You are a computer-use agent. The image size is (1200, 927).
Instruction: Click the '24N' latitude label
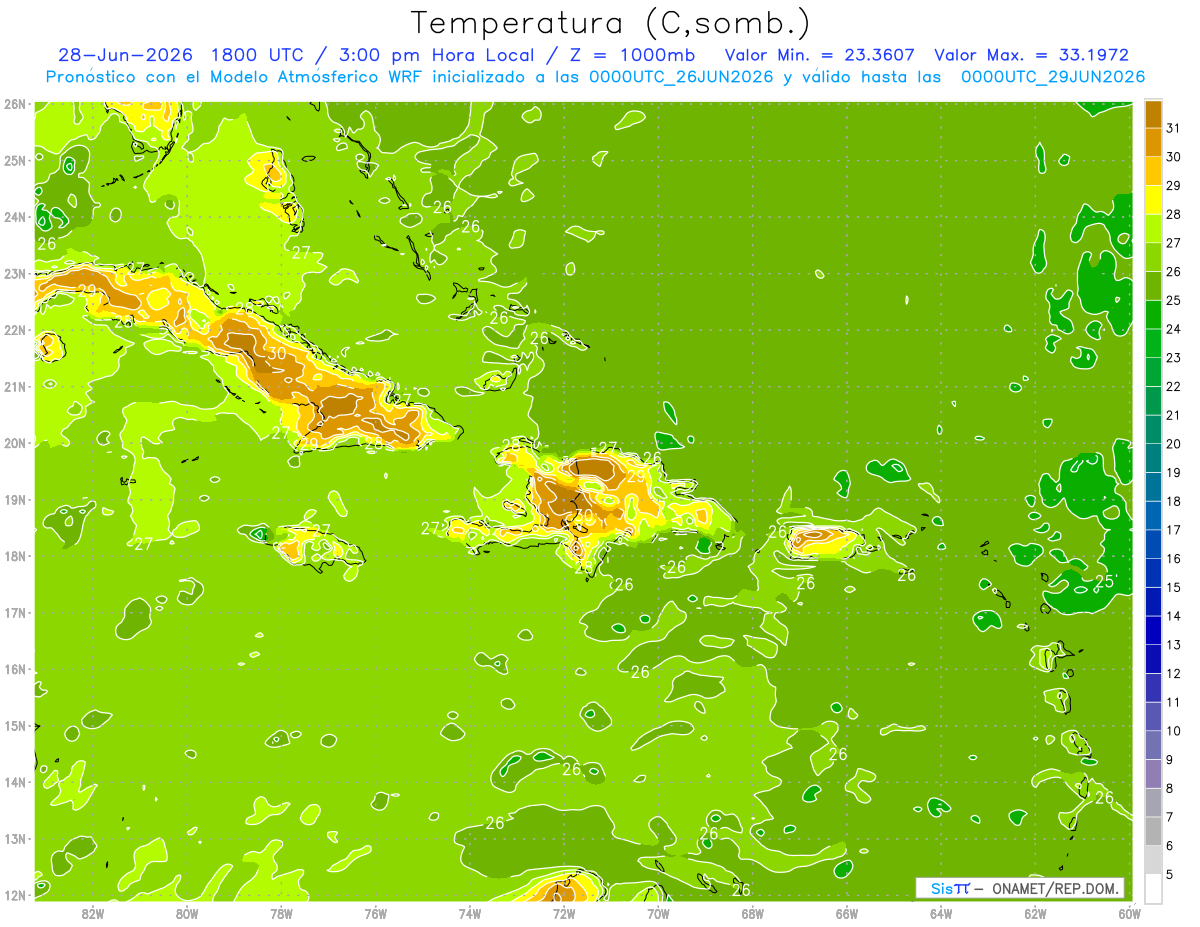[14, 217]
